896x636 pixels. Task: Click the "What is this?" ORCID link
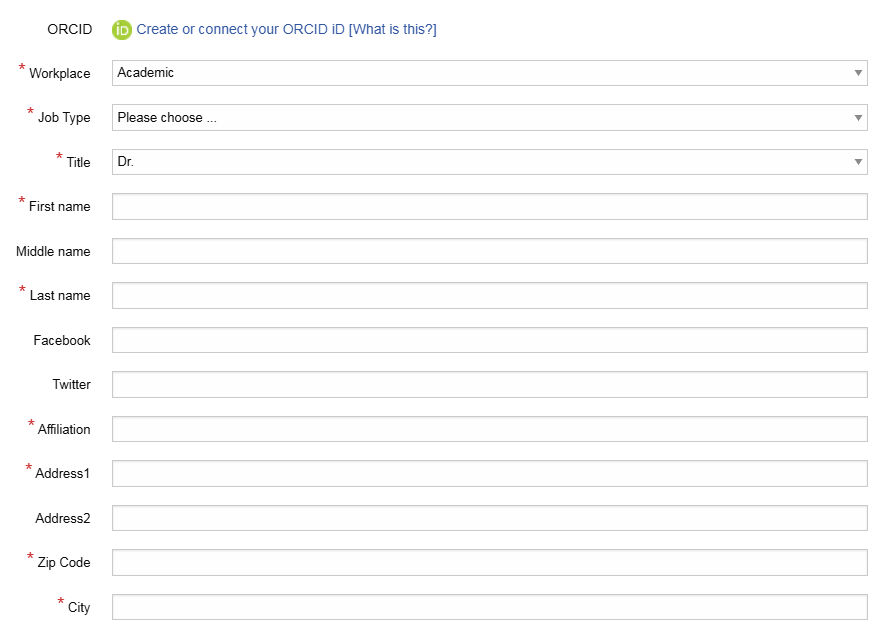click(x=392, y=30)
